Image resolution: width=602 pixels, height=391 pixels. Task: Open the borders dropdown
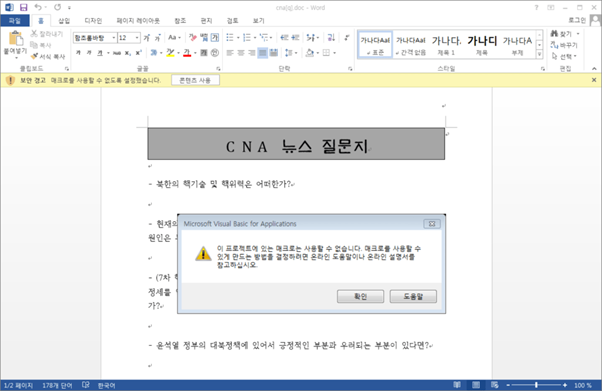(335, 53)
